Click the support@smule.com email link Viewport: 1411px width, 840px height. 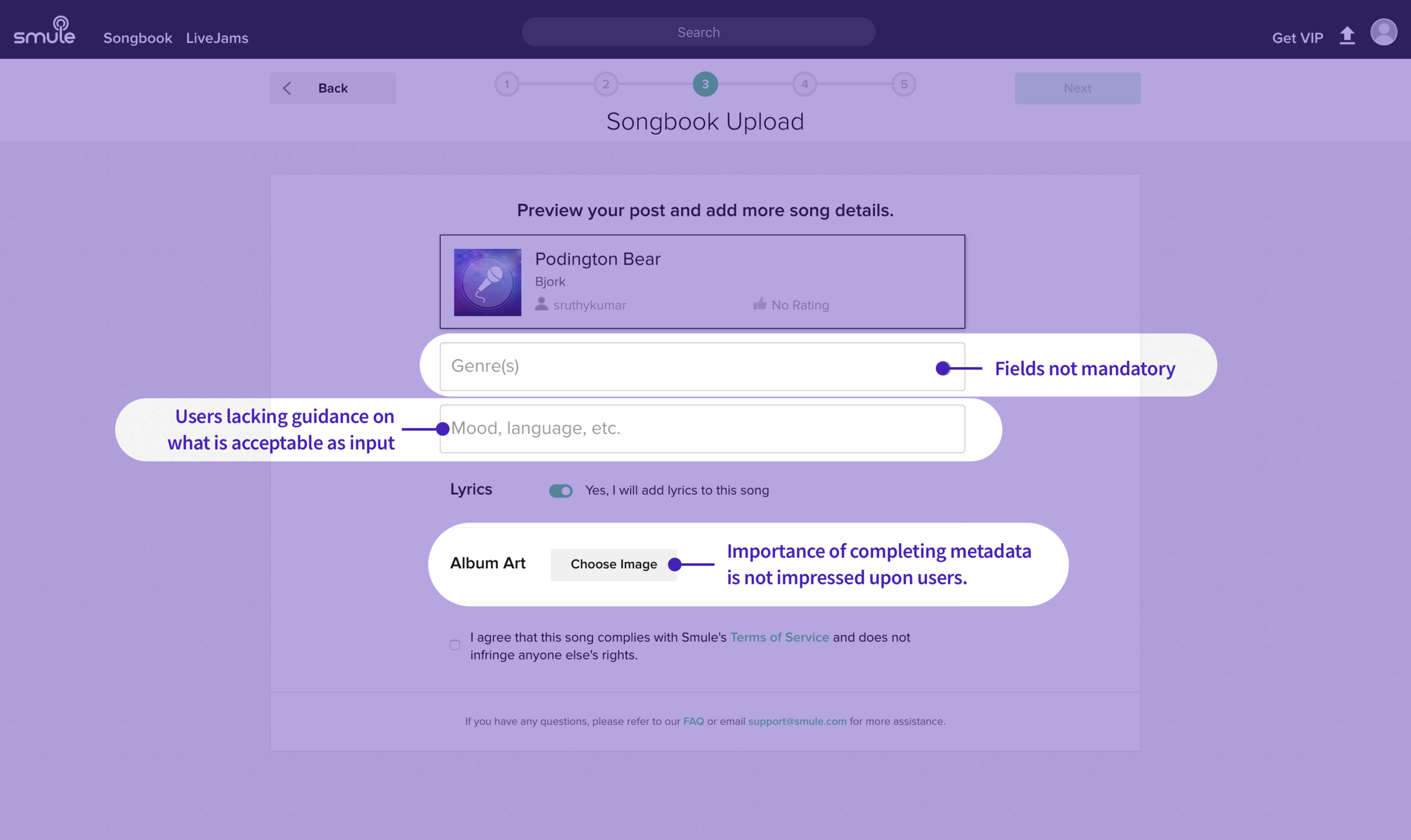coord(797,722)
